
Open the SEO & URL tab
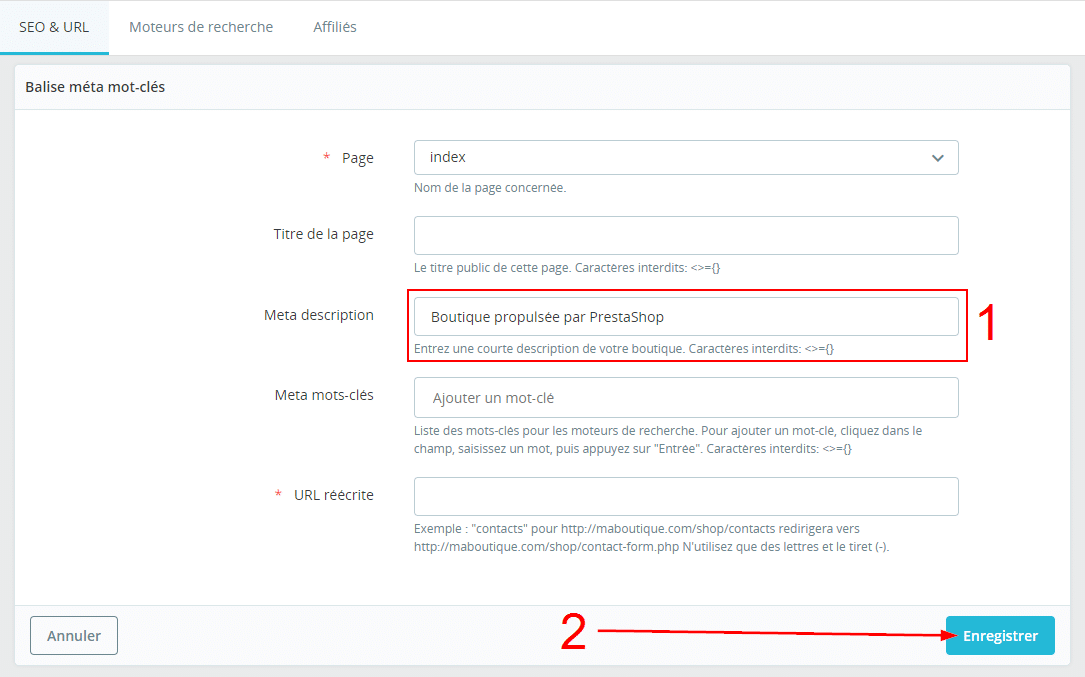tap(54, 27)
